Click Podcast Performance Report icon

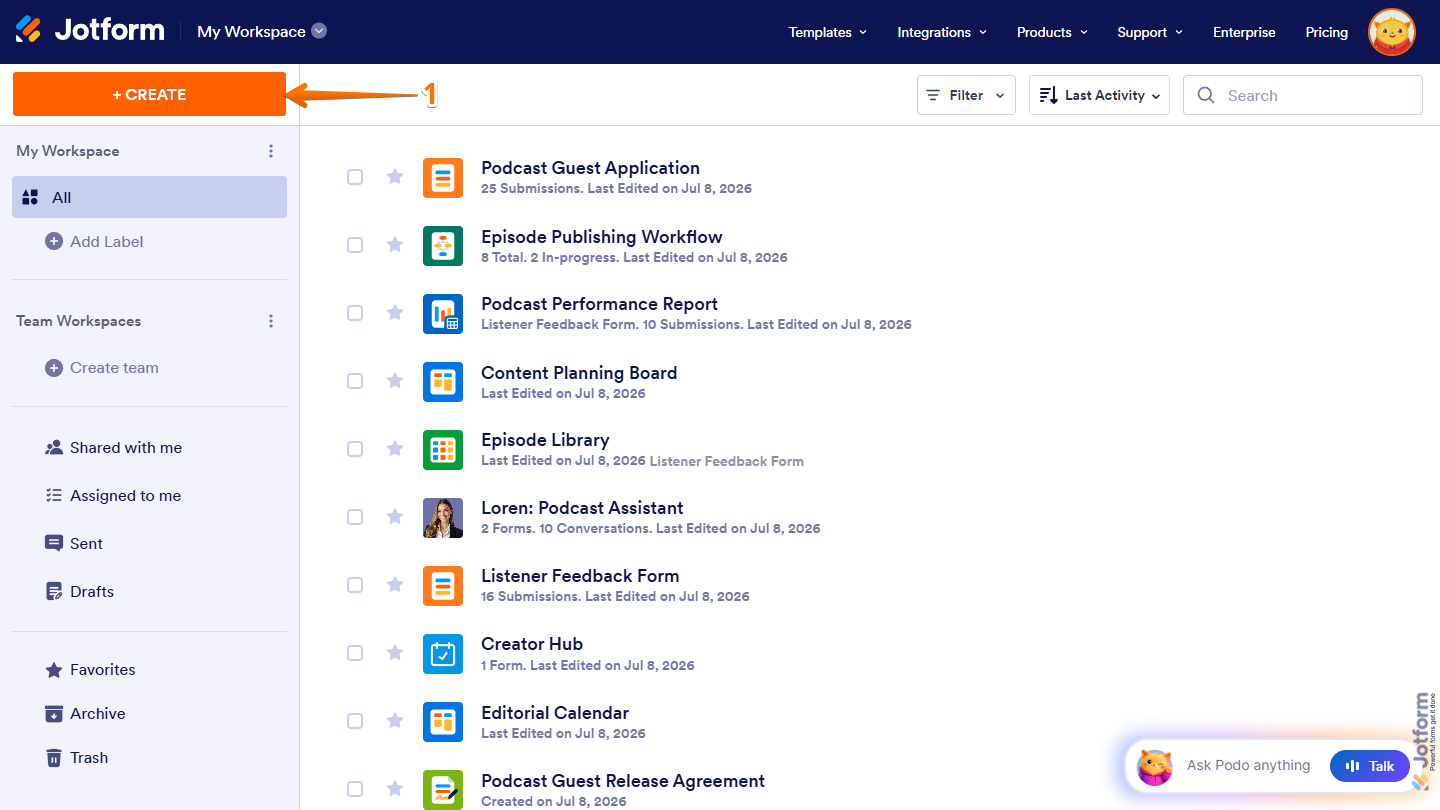pos(443,313)
